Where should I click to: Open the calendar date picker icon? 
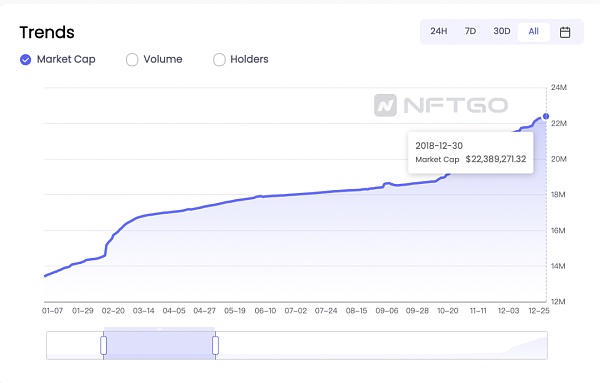(565, 32)
